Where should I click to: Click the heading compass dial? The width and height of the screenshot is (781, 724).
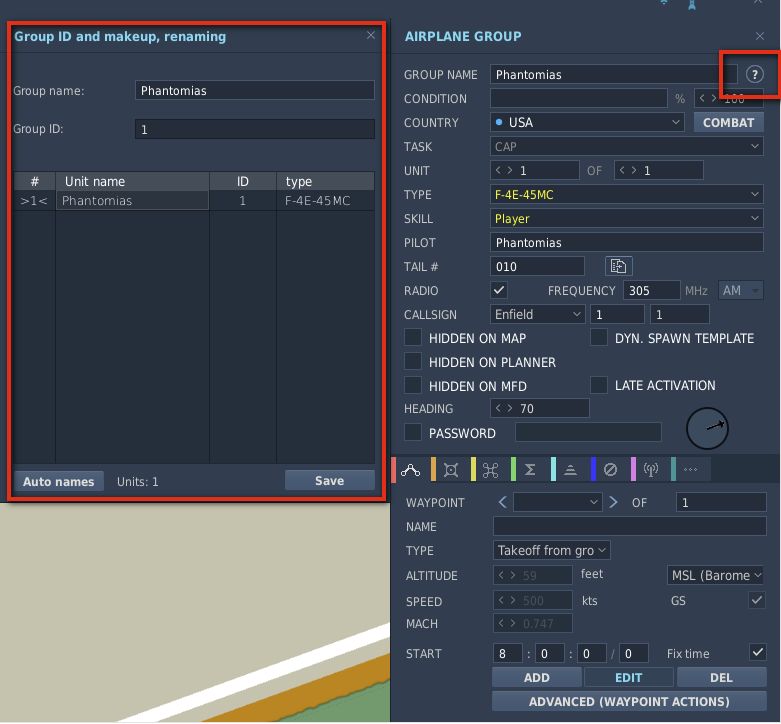click(707, 428)
